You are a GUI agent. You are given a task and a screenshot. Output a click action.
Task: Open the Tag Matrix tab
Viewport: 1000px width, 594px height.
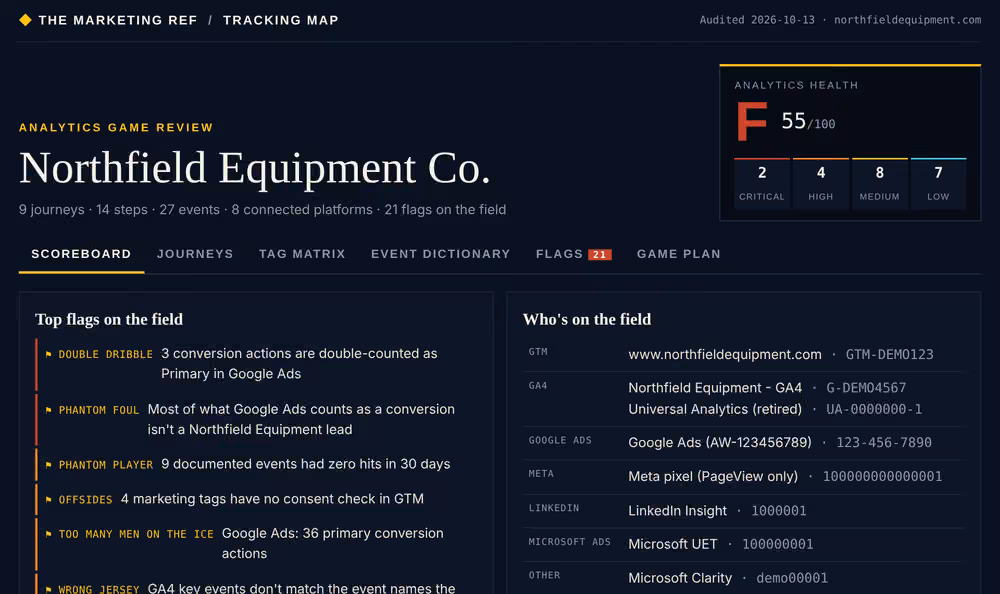click(302, 254)
